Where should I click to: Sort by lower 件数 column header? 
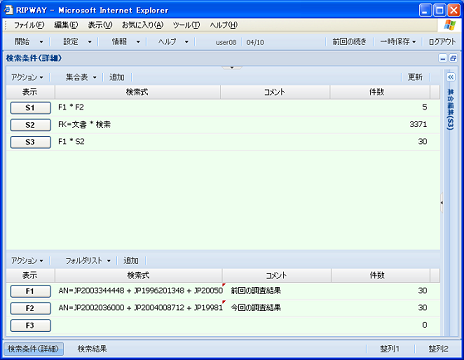click(380, 276)
